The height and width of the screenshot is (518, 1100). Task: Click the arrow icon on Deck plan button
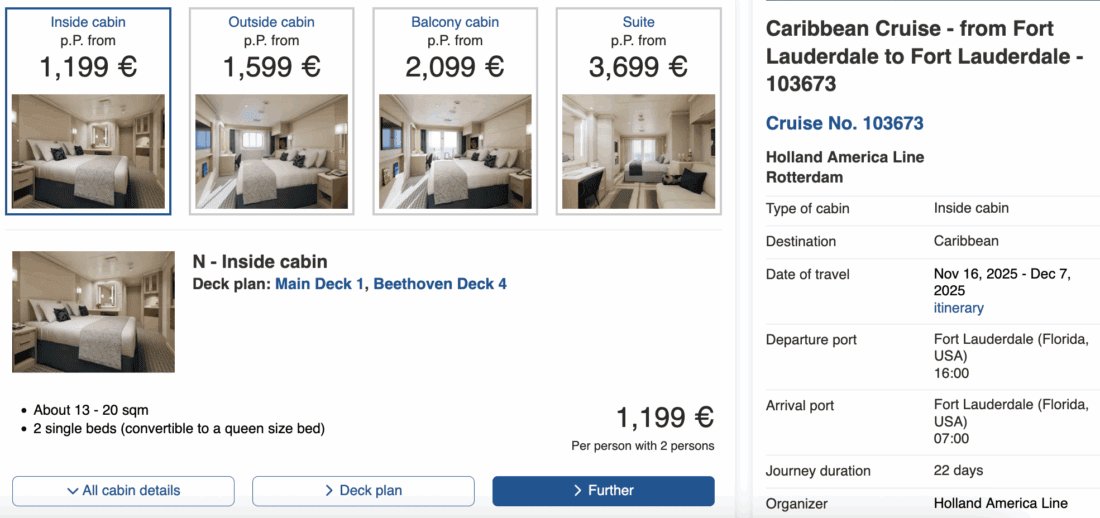pyautogui.click(x=329, y=491)
